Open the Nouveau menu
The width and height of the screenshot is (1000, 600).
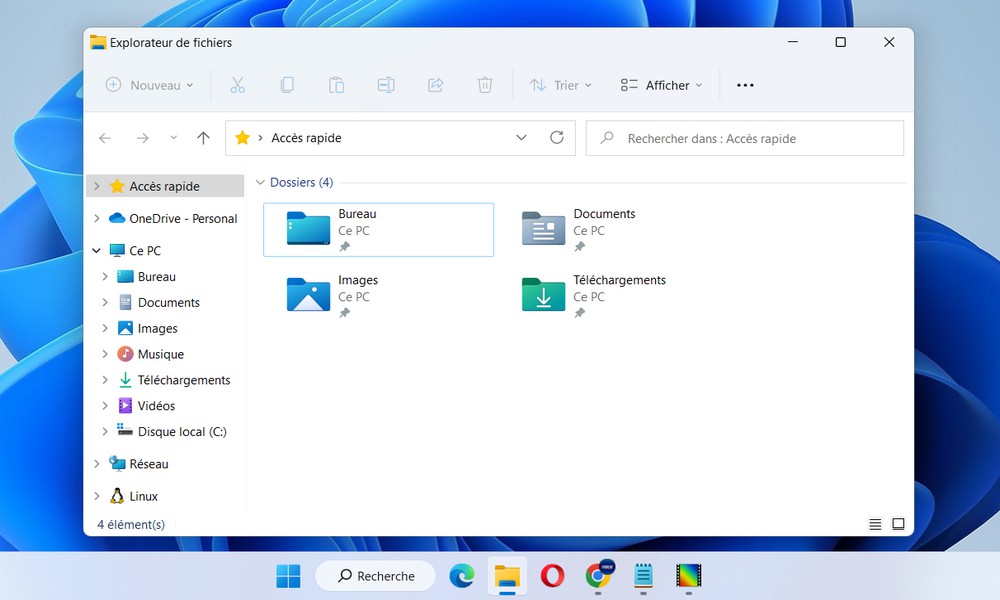click(148, 85)
